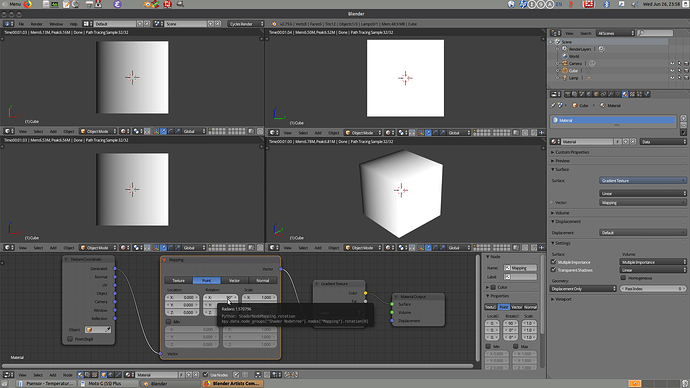Click the World icon in outliner

point(565,56)
